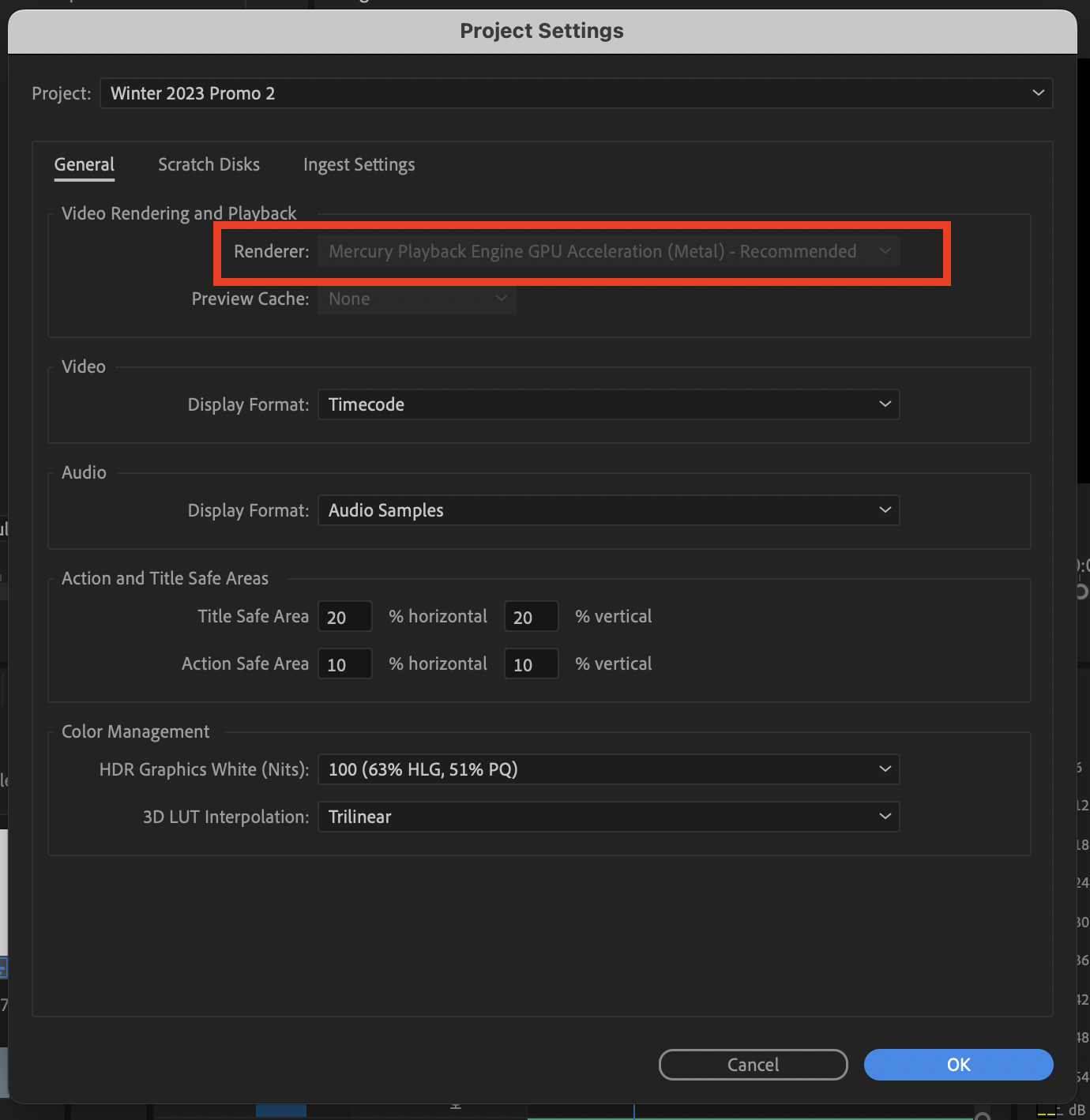Viewport: 1090px width, 1120px height.
Task: Select the Action Safe Area vertical field
Action: tap(531, 663)
